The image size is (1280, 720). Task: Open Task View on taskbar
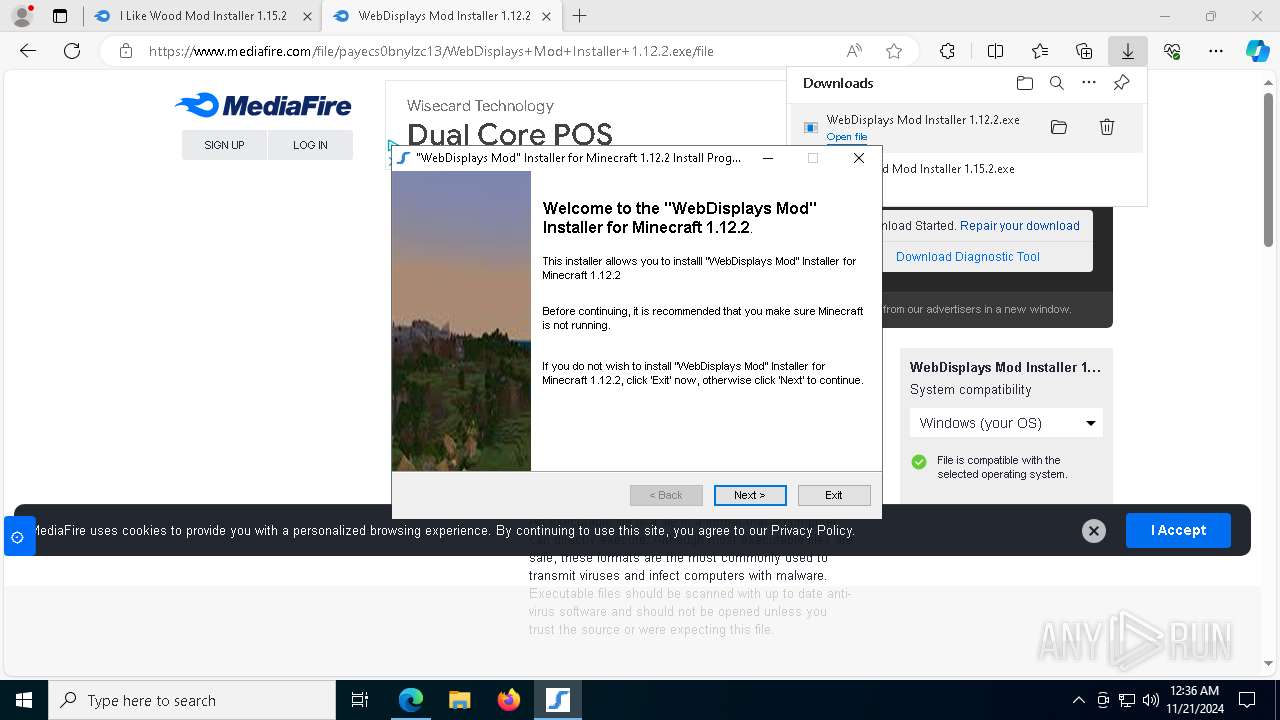360,700
